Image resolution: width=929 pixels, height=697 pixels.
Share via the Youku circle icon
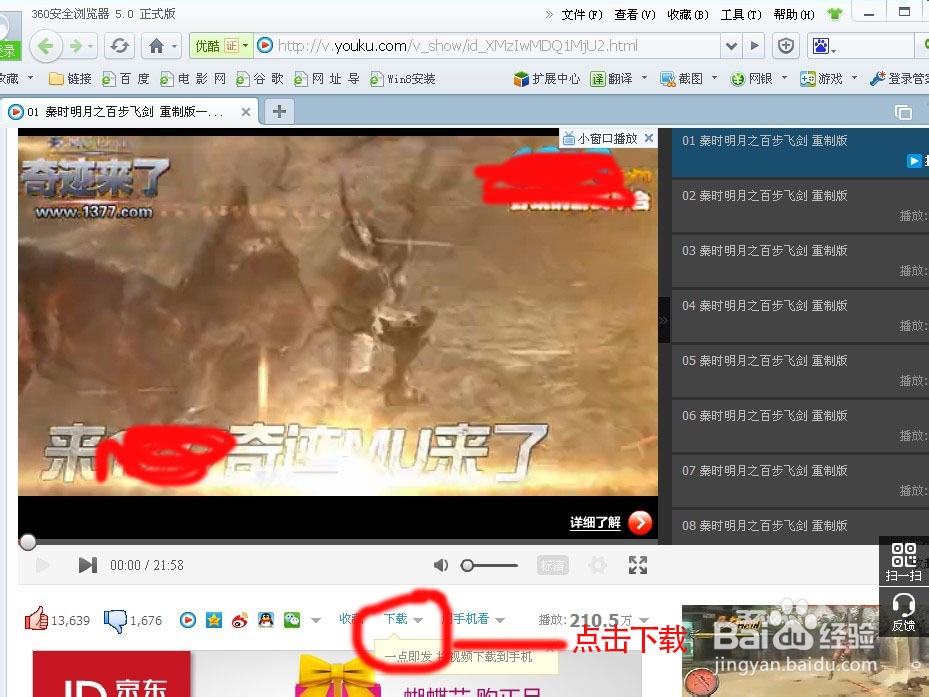click(x=188, y=620)
